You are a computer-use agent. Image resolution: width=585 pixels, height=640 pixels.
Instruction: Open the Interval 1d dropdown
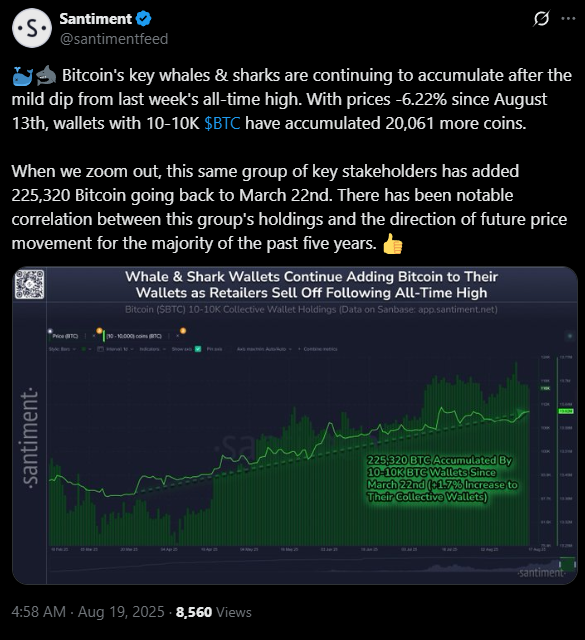click(116, 349)
